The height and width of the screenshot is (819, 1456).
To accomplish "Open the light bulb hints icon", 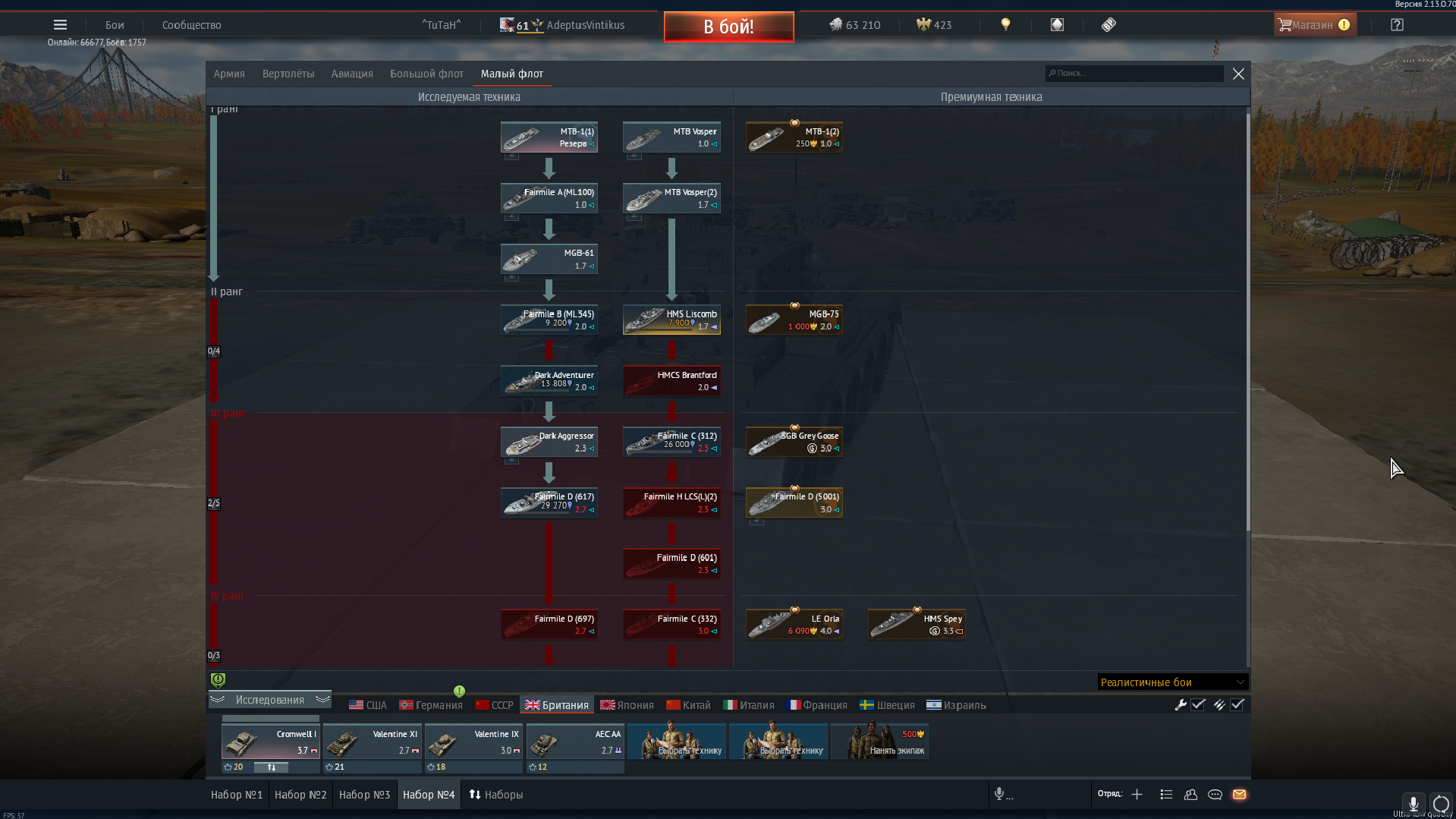I will tap(1005, 24).
